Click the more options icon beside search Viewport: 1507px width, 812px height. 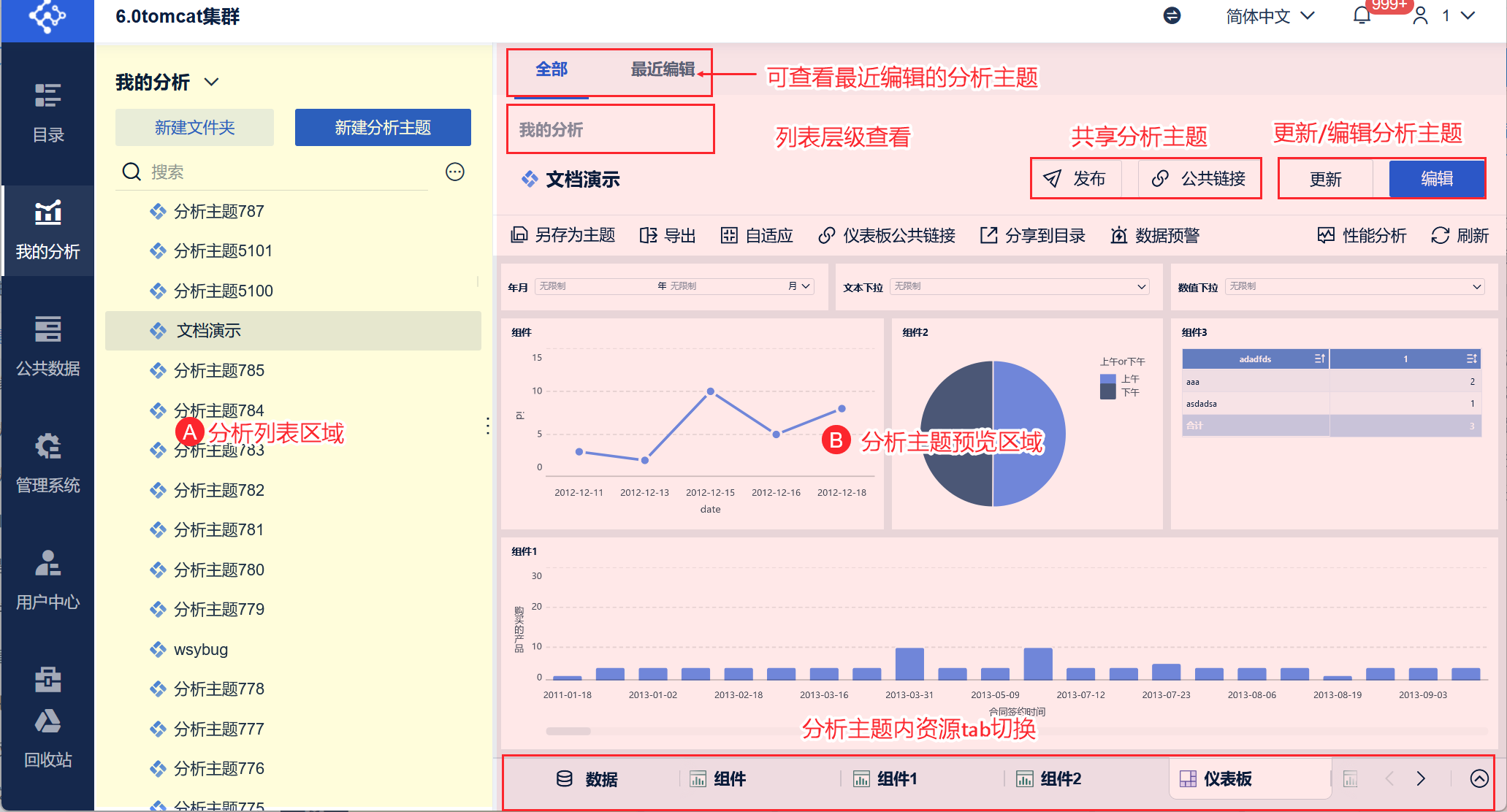[x=455, y=172]
